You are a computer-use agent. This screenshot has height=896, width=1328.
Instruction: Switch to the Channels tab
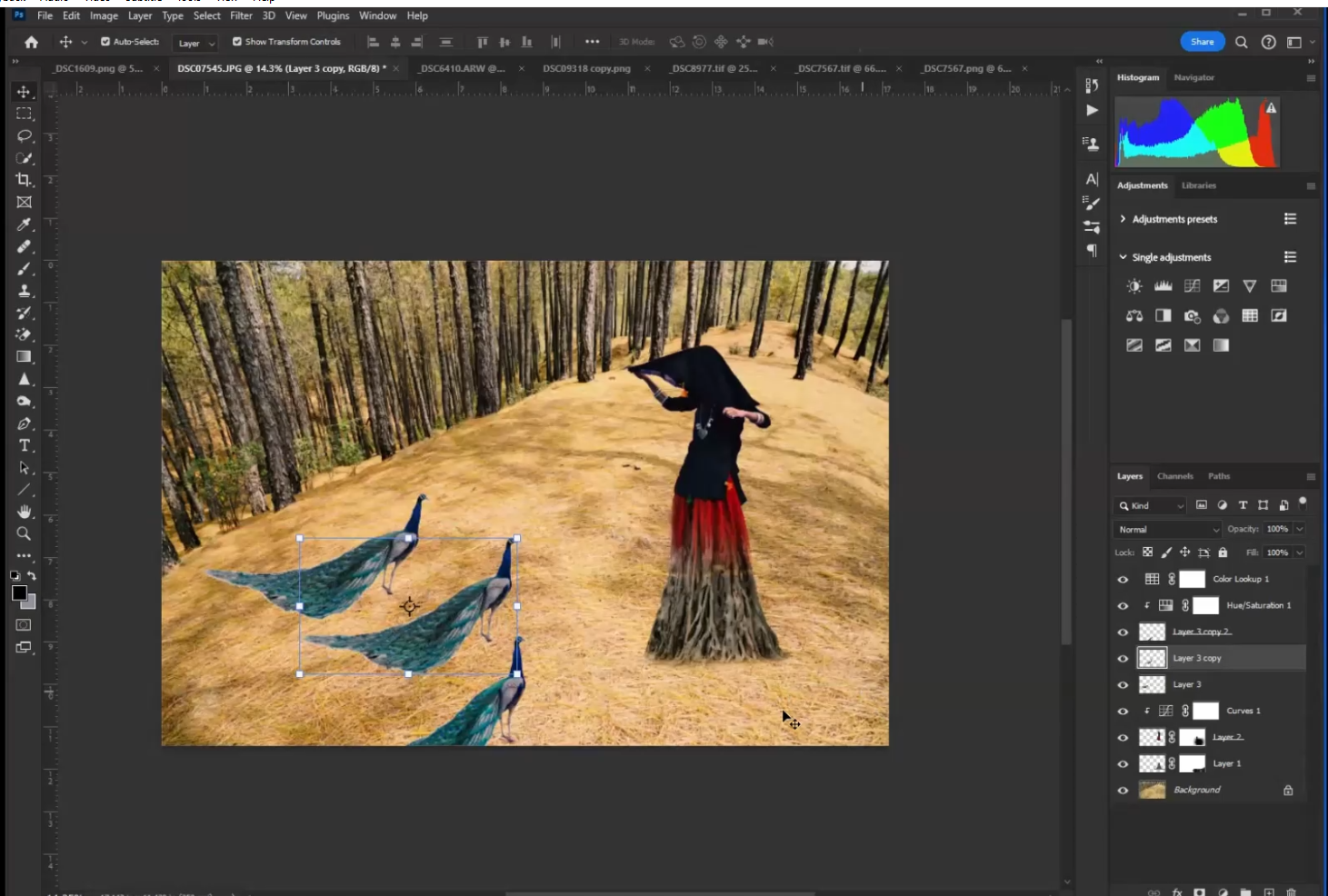click(x=1174, y=476)
